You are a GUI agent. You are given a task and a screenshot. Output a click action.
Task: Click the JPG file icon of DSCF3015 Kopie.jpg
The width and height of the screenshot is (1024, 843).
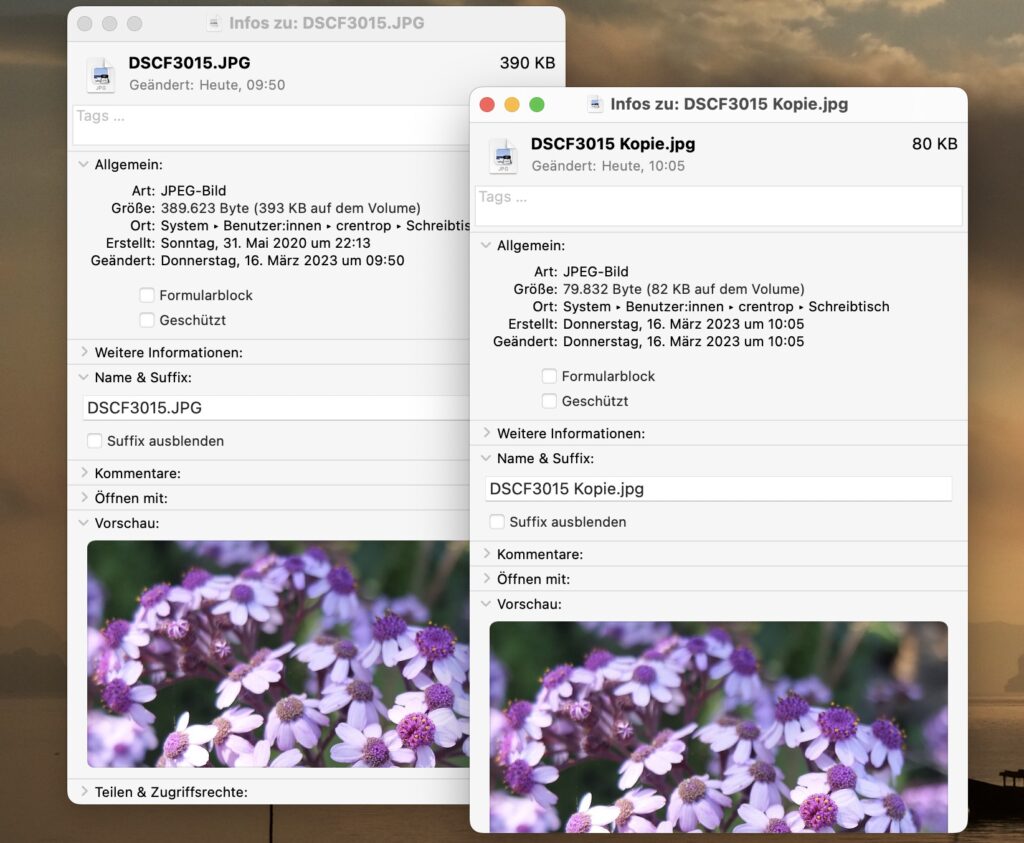[504, 156]
